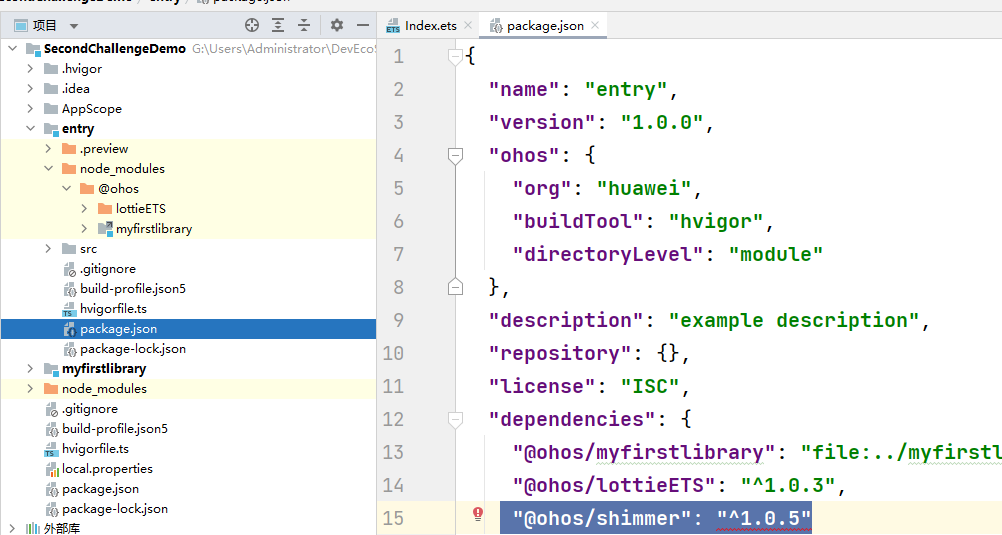Click "example description" text on line 9
Image resolution: width=1002 pixels, height=535 pixels.
point(793,320)
